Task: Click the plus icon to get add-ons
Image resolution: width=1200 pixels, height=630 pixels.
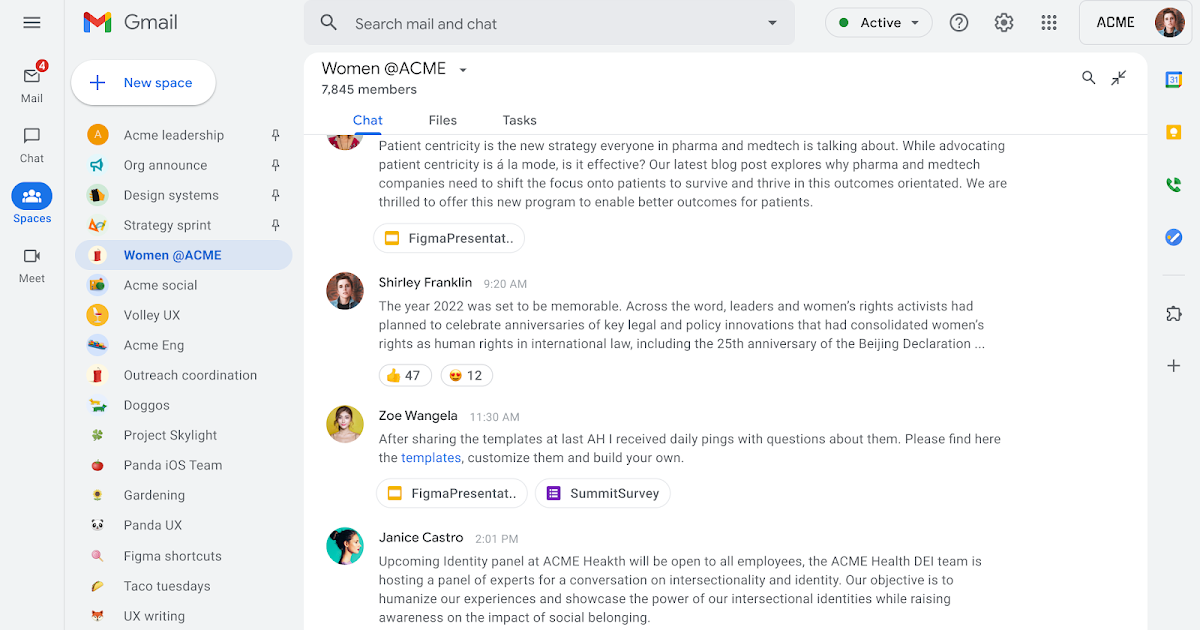Action: click(x=1174, y=366)
